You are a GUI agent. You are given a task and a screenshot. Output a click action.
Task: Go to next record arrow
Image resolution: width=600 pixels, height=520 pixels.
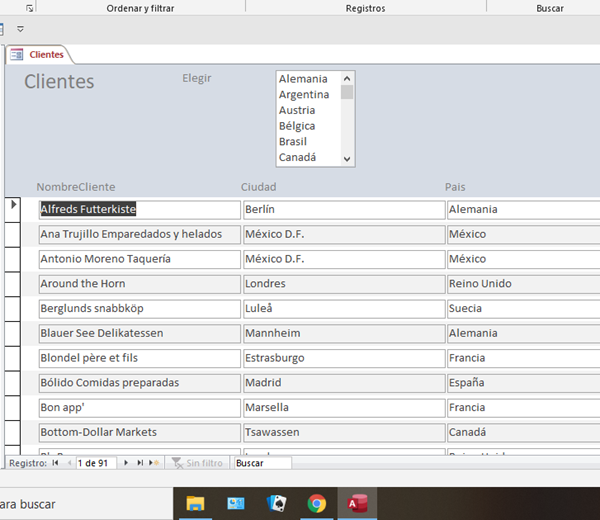(x=127, y=463)
